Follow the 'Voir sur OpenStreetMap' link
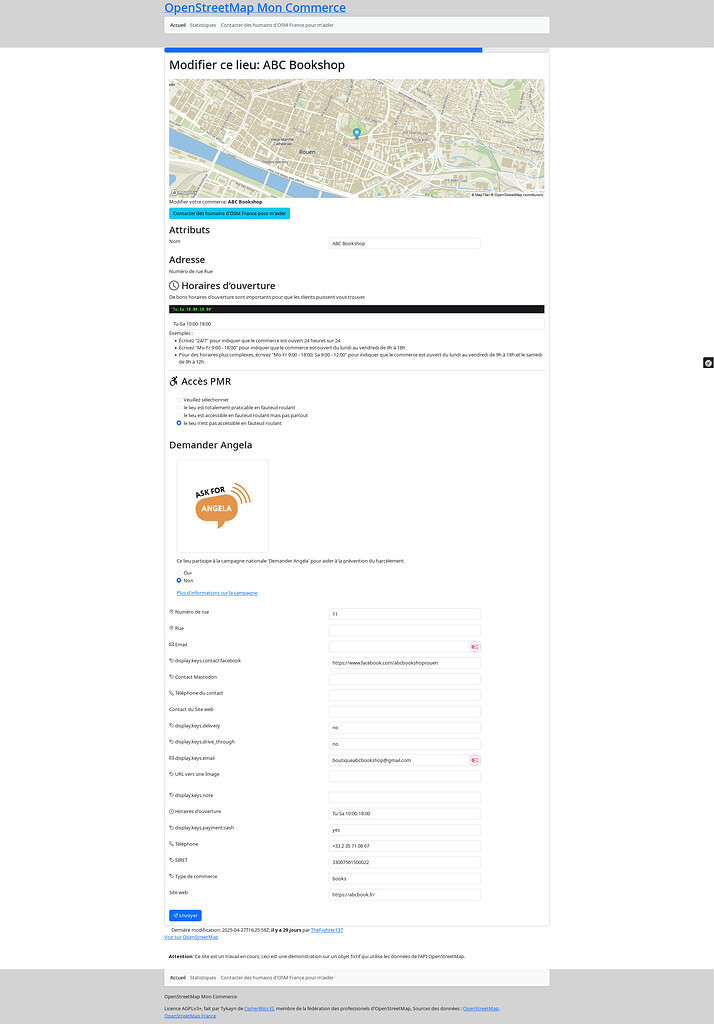The width and height of the screenshot is (714, 1024). coord(191,937)
